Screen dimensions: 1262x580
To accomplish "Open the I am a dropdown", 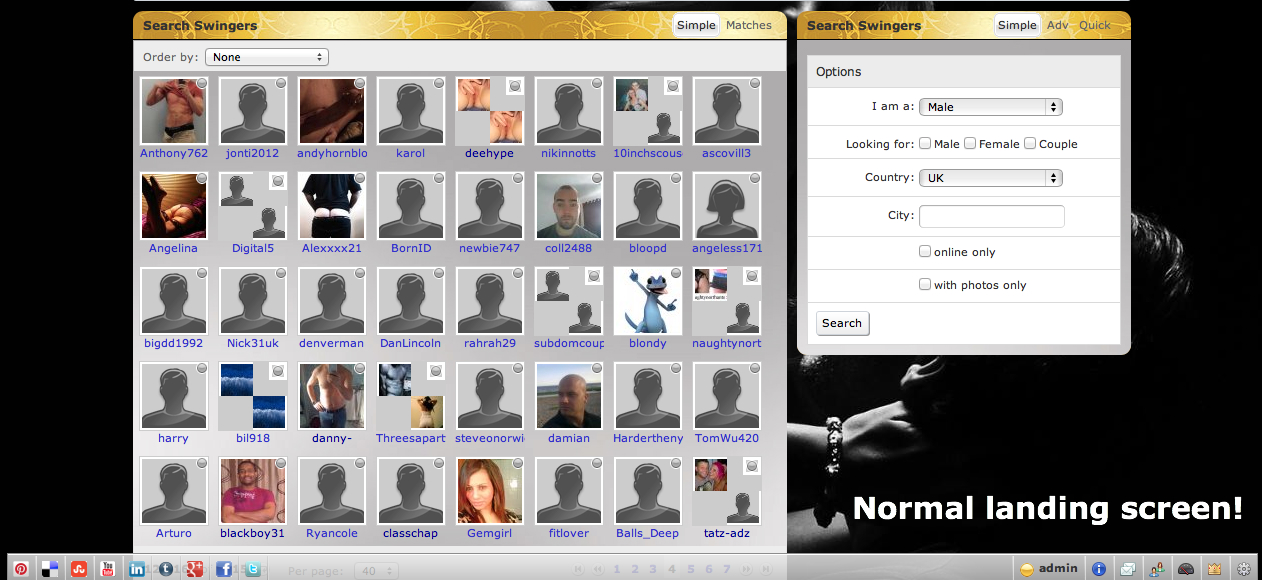I will [x=990, y=107].
